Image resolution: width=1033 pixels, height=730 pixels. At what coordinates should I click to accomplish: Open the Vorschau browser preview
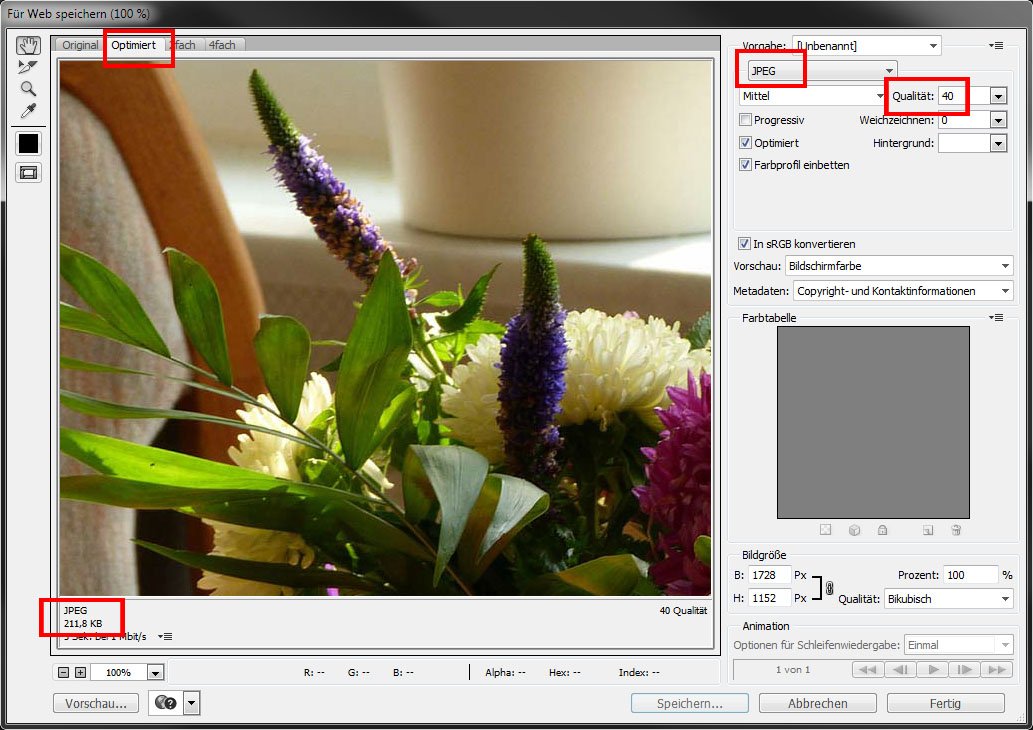(95, 703)
